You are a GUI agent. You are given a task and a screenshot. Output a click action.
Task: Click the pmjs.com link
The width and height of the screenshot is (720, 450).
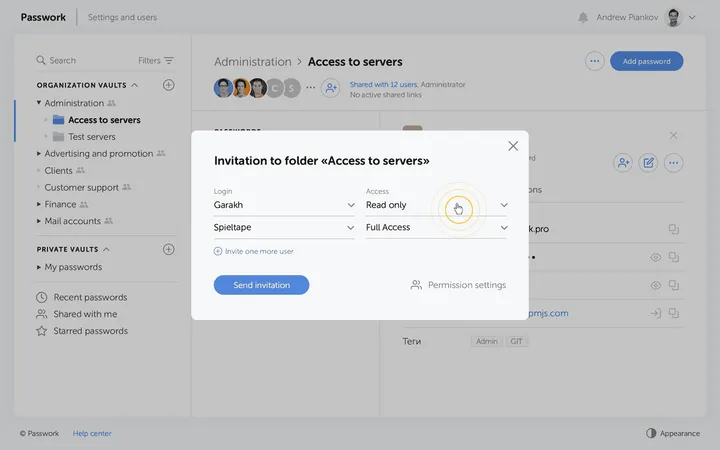point(548,313)
